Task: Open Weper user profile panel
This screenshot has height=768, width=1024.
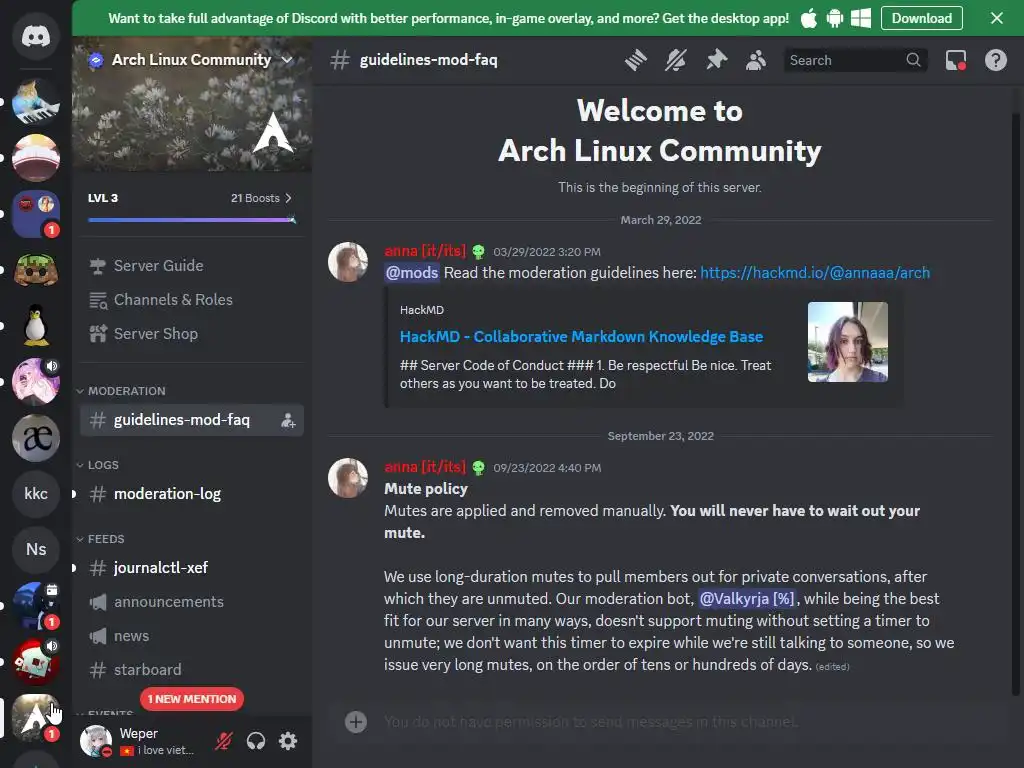Action: (x=138, y=741)
